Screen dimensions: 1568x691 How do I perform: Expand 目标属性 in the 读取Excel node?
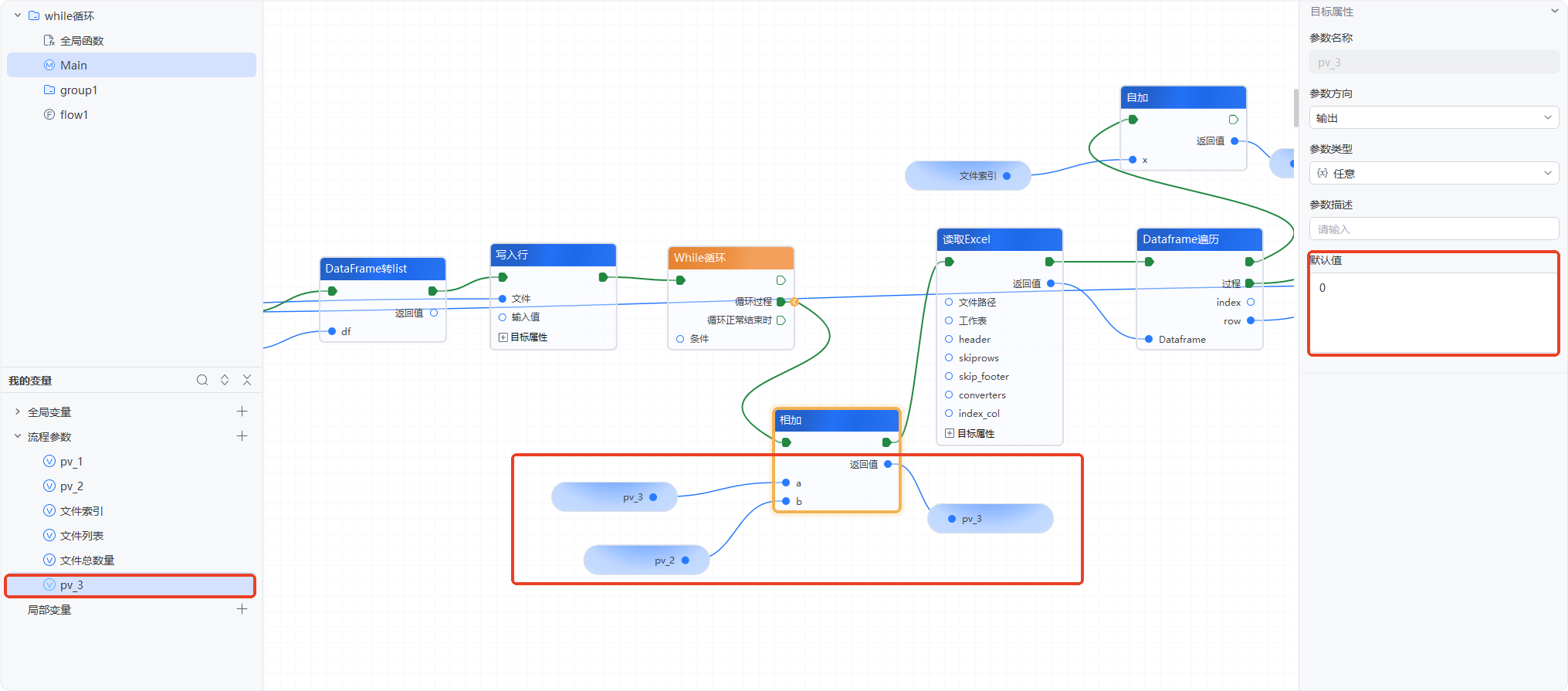pos(950,433)
